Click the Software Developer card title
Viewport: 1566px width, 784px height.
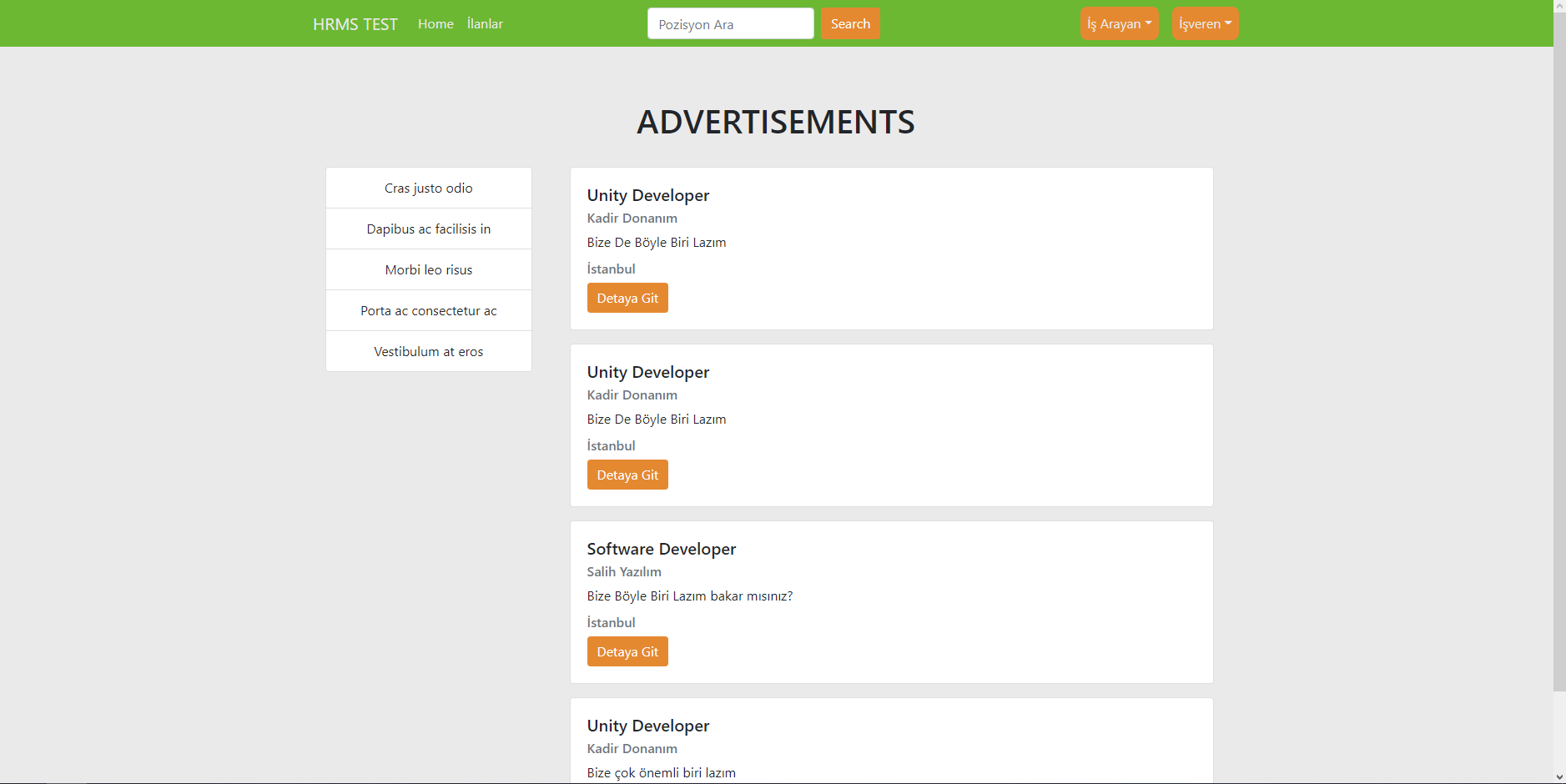click(662, 549)
